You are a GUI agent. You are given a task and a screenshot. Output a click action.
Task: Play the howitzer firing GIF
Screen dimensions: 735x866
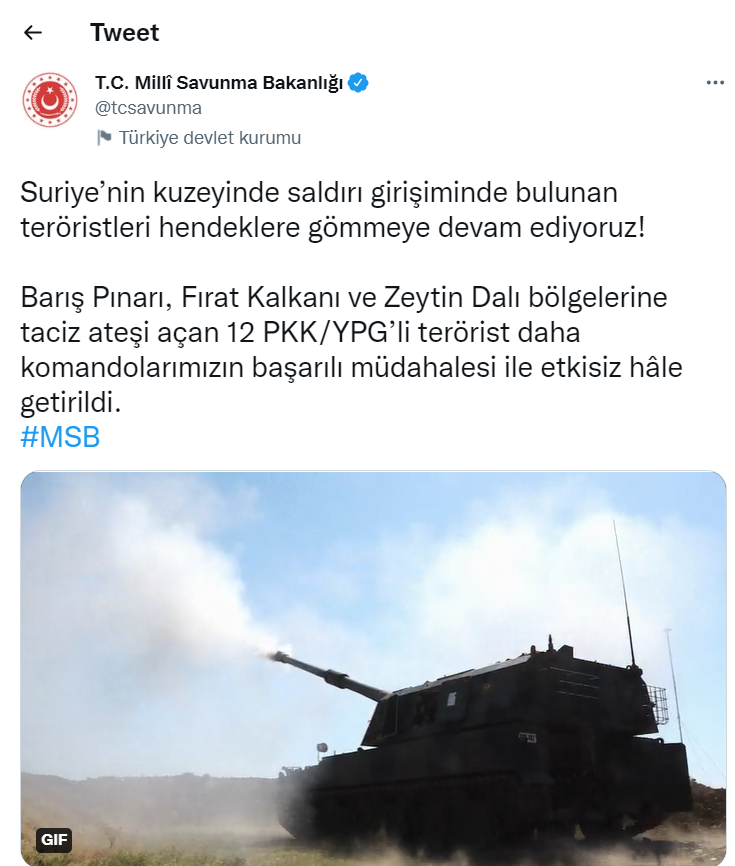[373, 668]
